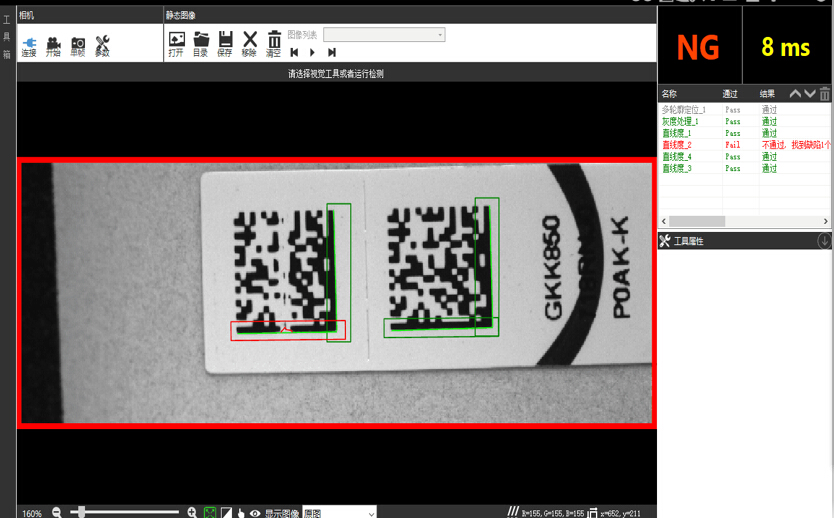
Task: Save the image using 保存 icon
Action: pyautogui.click(x=225, y=44)
